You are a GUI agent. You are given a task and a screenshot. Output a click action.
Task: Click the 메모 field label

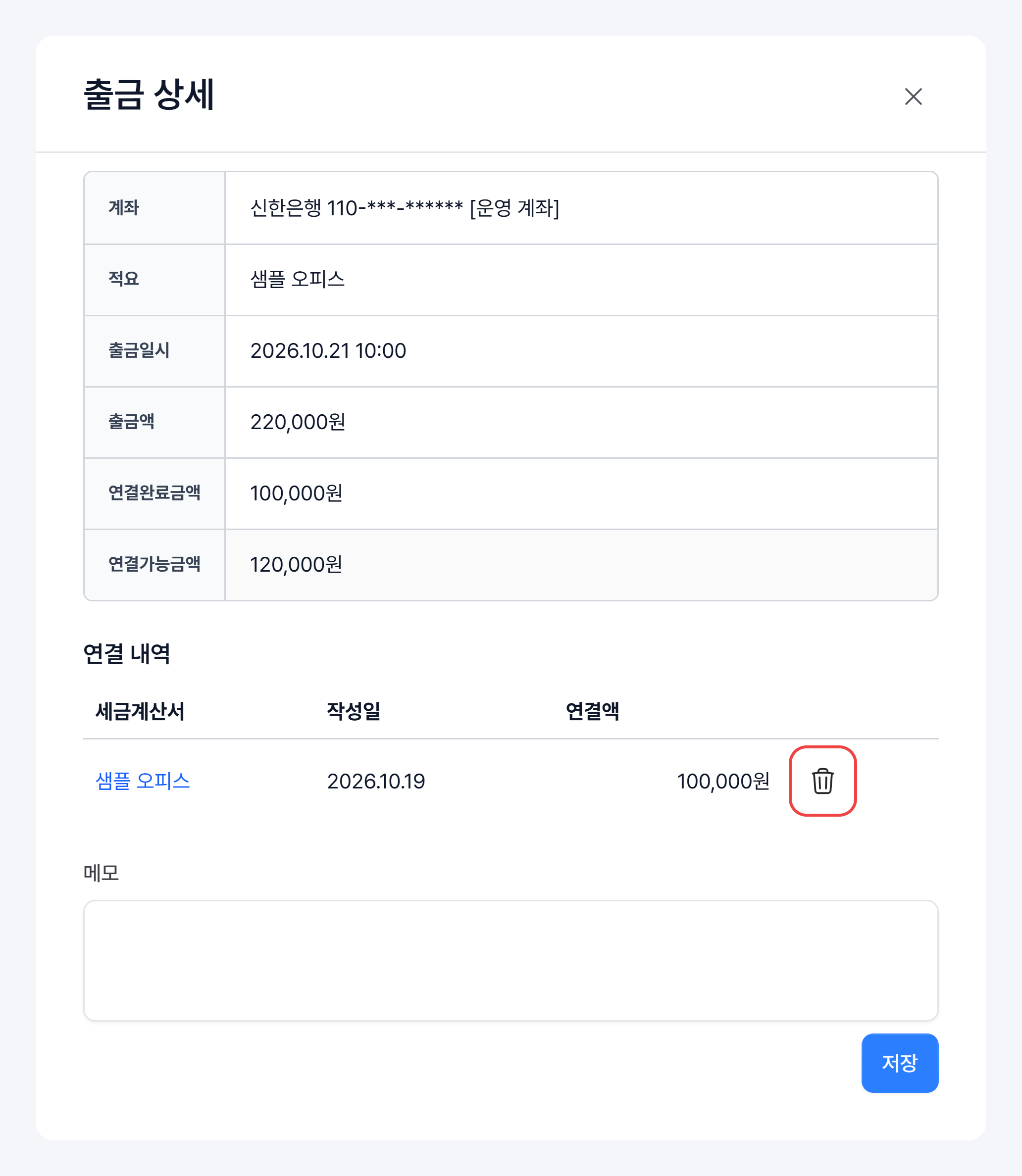click(x=101, y=873)
